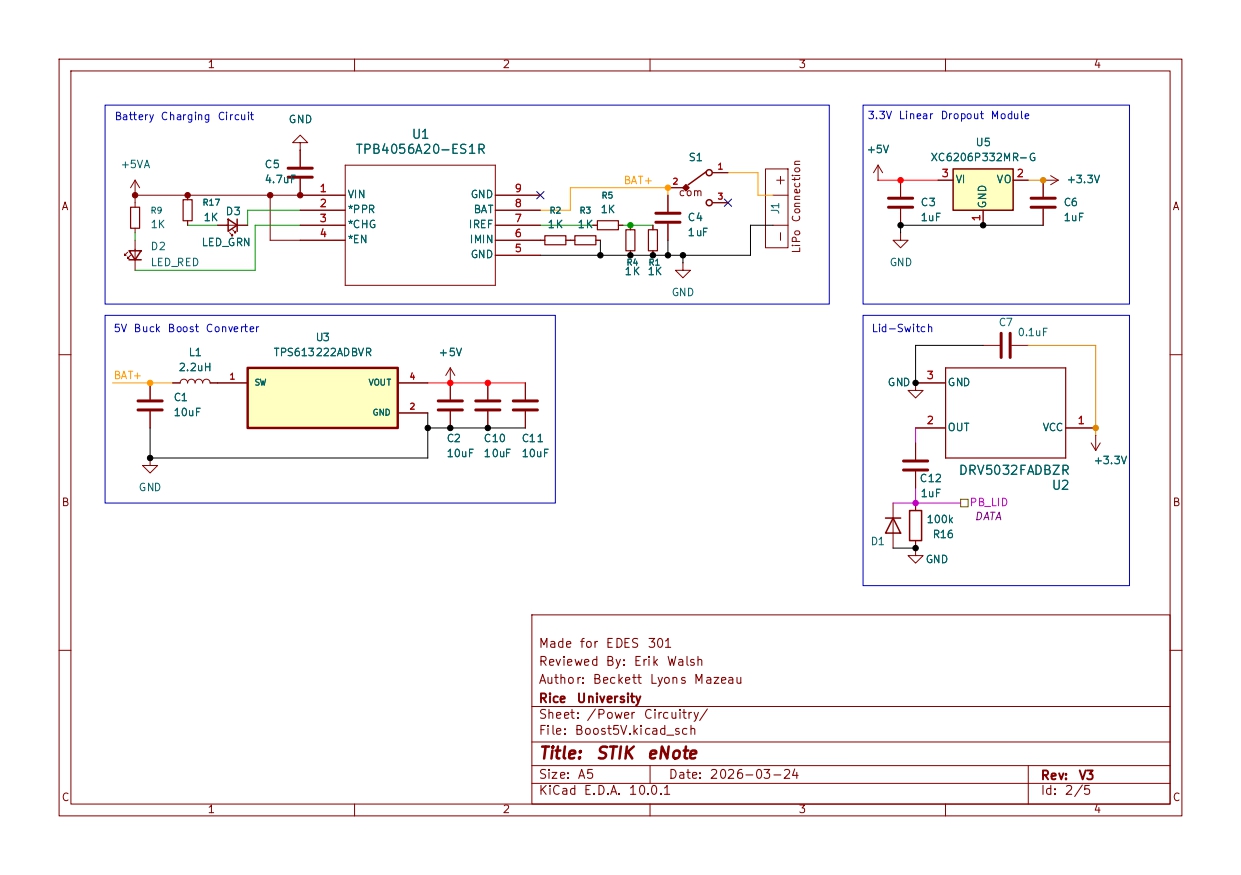Click the IMIN pin label on U1
Screen dimensions: 1241x875
click(481, 240)
